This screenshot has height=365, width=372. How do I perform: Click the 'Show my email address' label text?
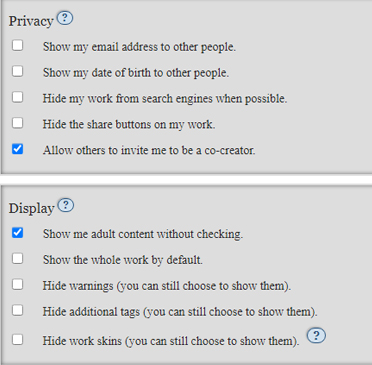[x=139, y=47]
